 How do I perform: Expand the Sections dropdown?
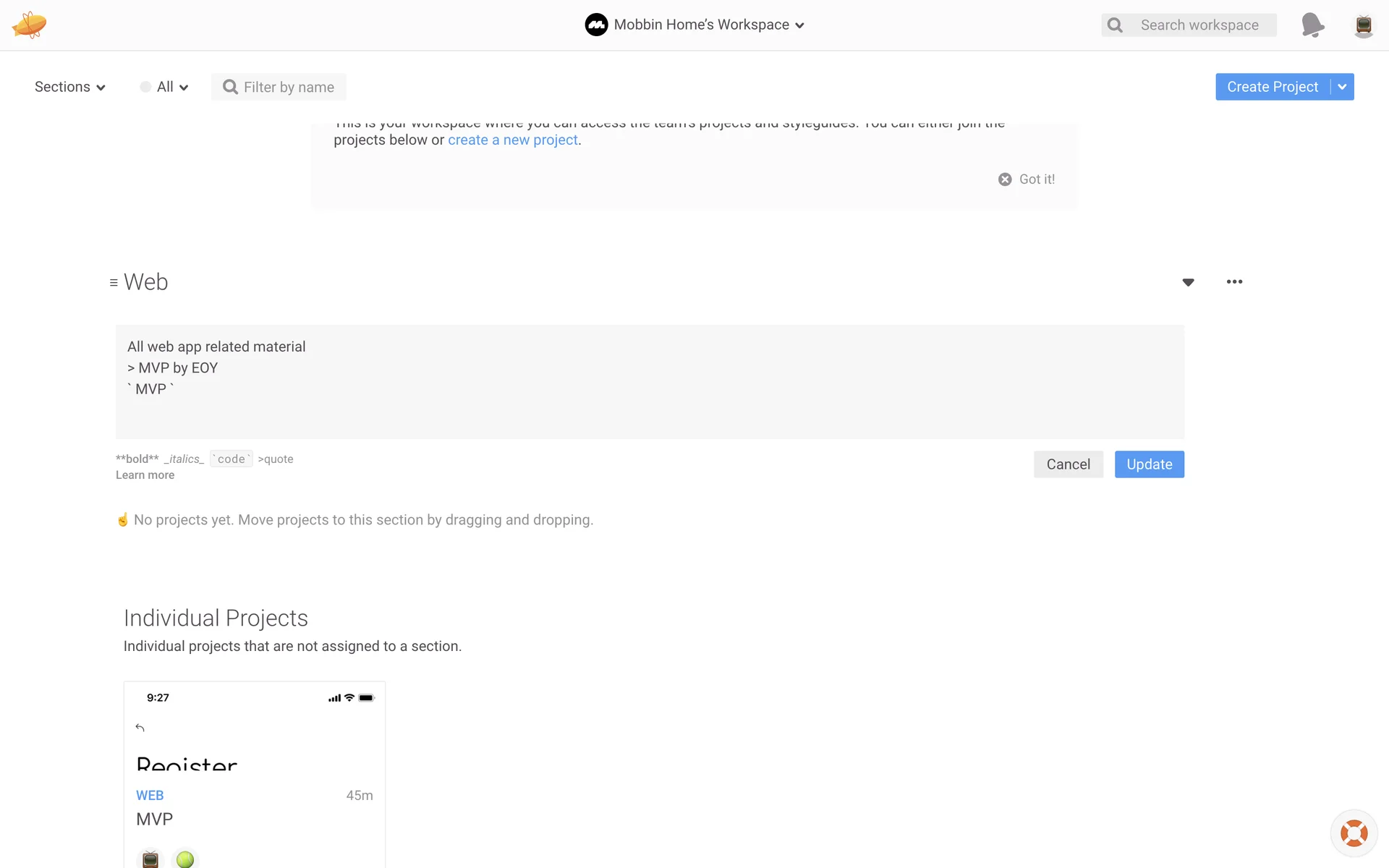(70, 87)
